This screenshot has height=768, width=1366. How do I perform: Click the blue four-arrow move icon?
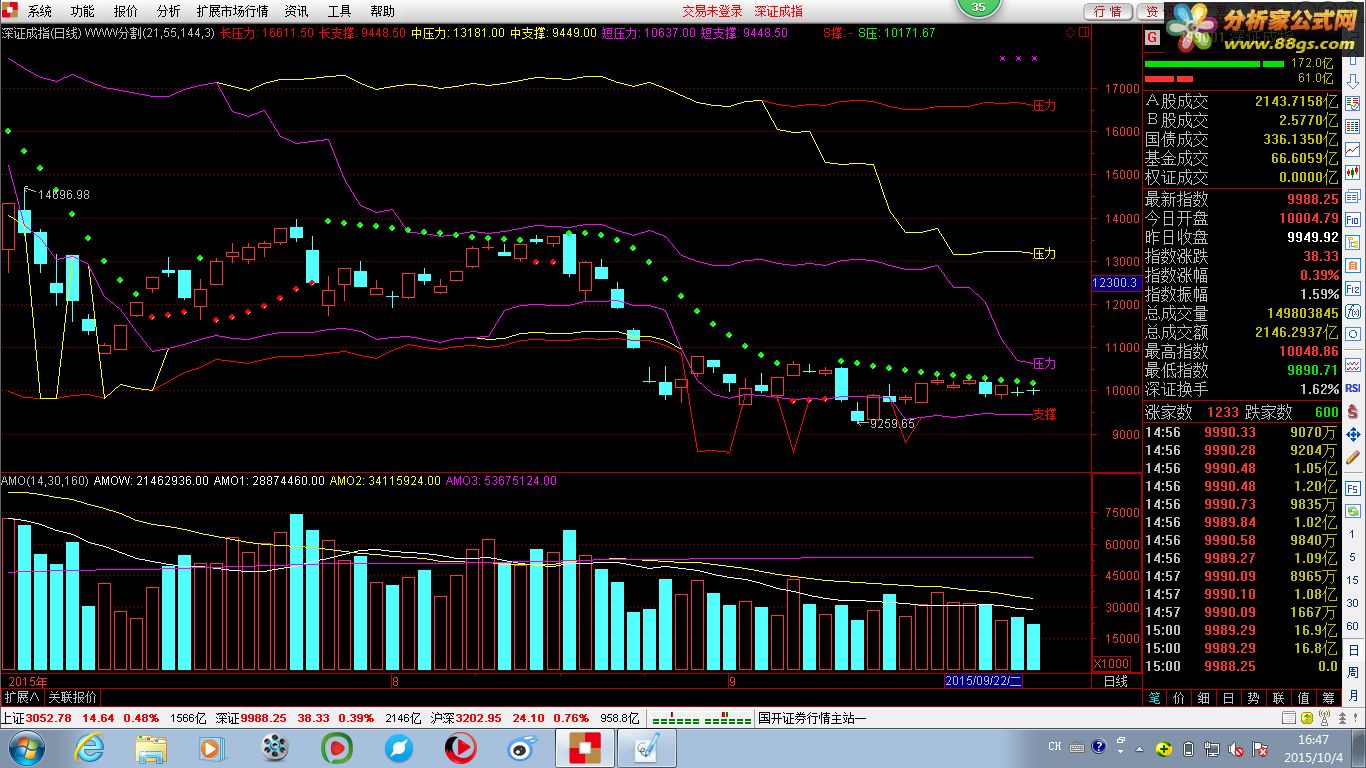[x=1353, y=434]
